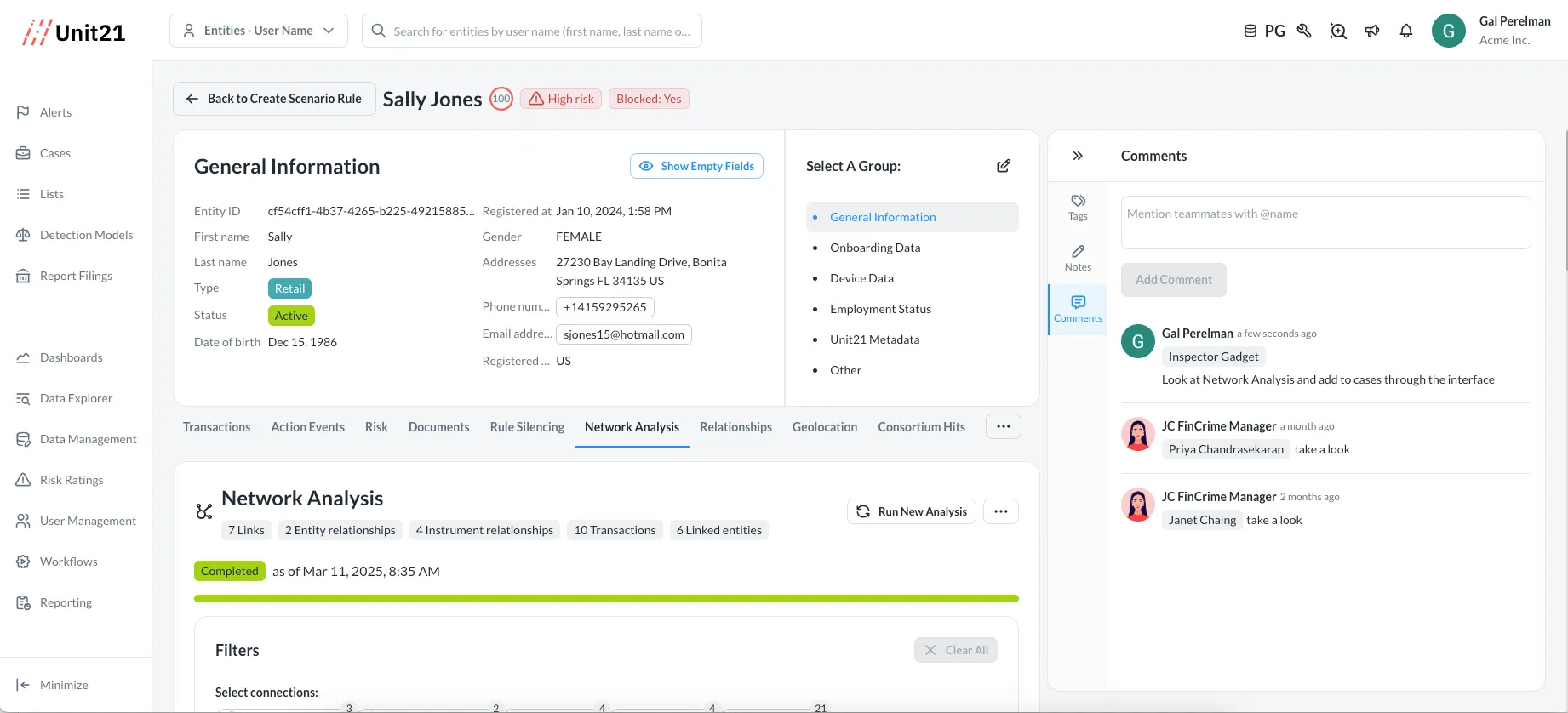Click the risk score 100 badge
The height and width of the screenshot is (713, 1568).
coord(501,99)
